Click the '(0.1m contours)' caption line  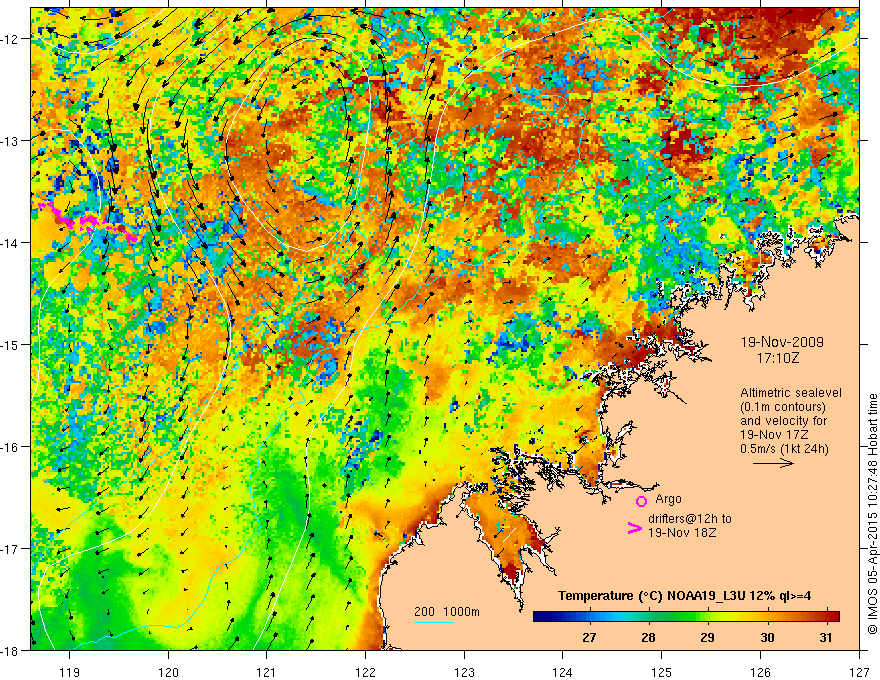tap(783, 407)
